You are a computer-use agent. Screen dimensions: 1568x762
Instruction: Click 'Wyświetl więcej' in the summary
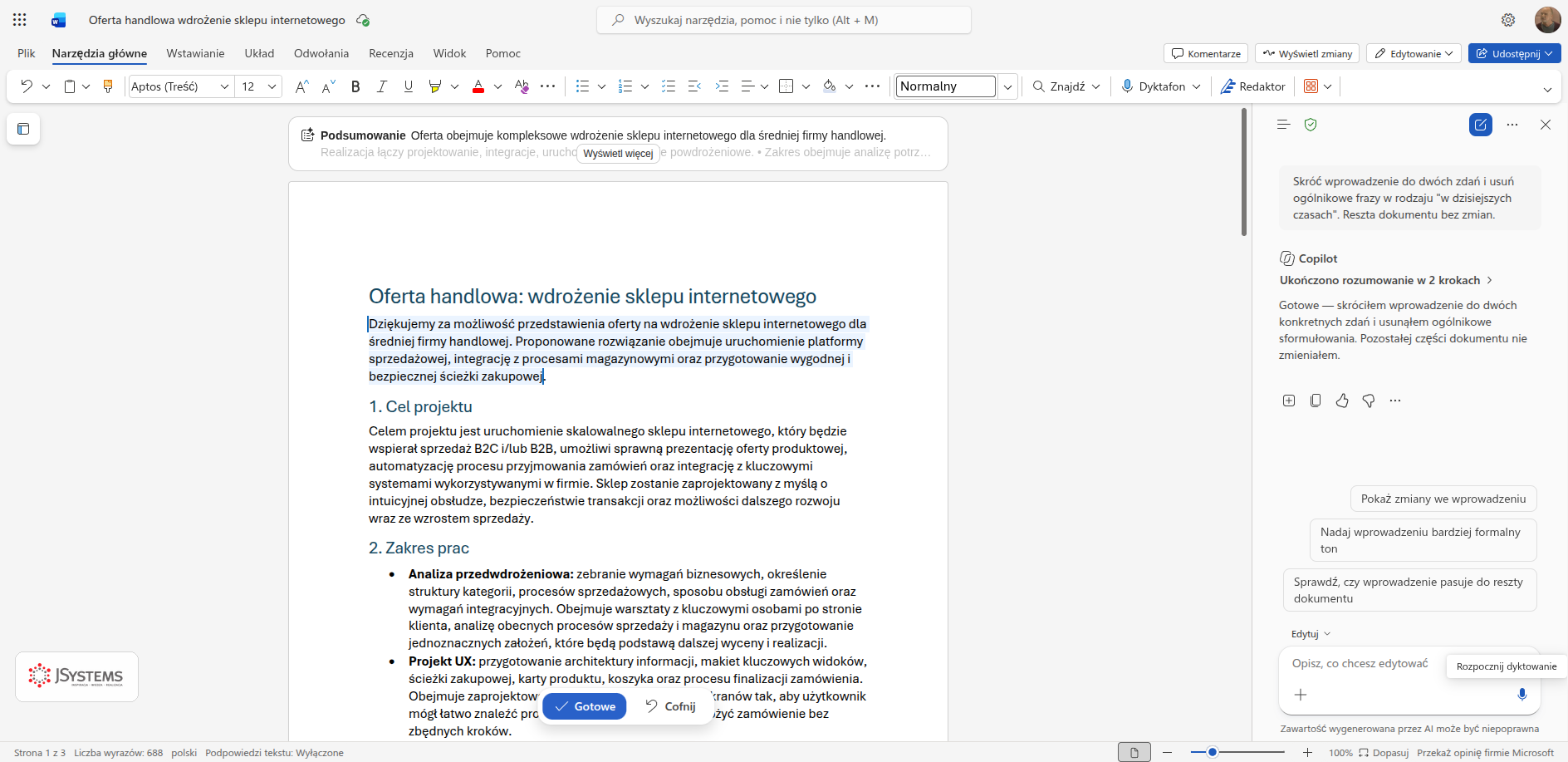[618, 154]
